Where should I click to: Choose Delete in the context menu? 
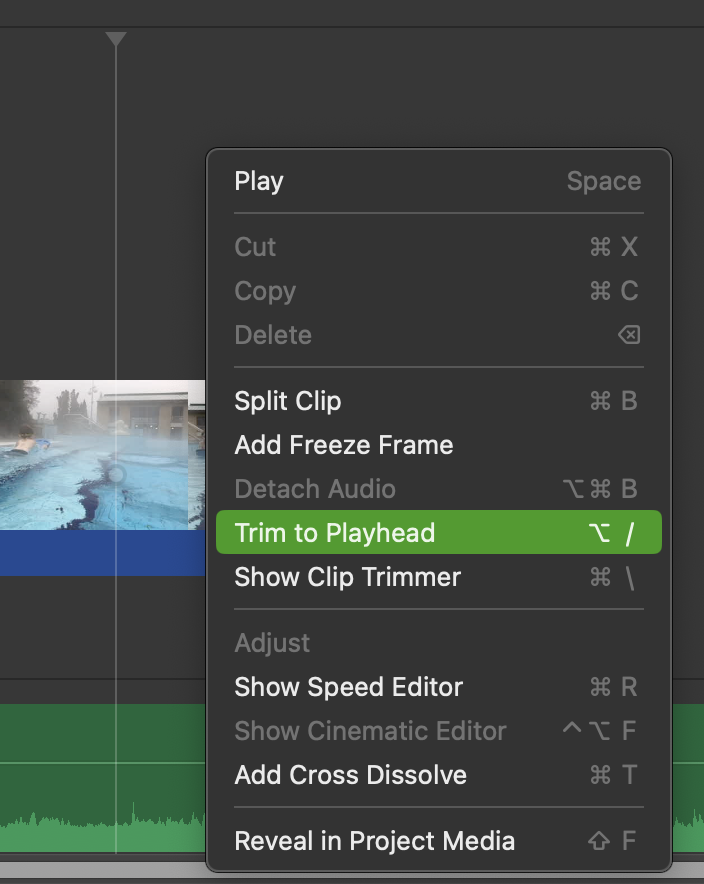click(x=439, y=335)
